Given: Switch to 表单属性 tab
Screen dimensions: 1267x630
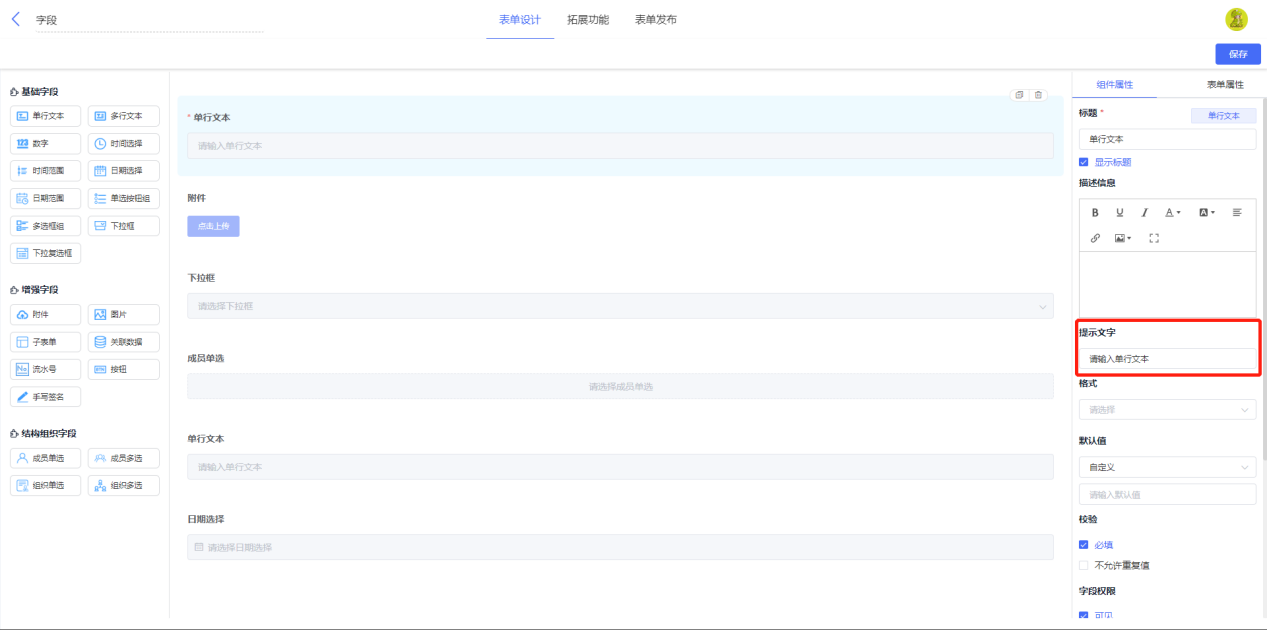Looking at the screenshot, I should click(x=1225, y=85).
